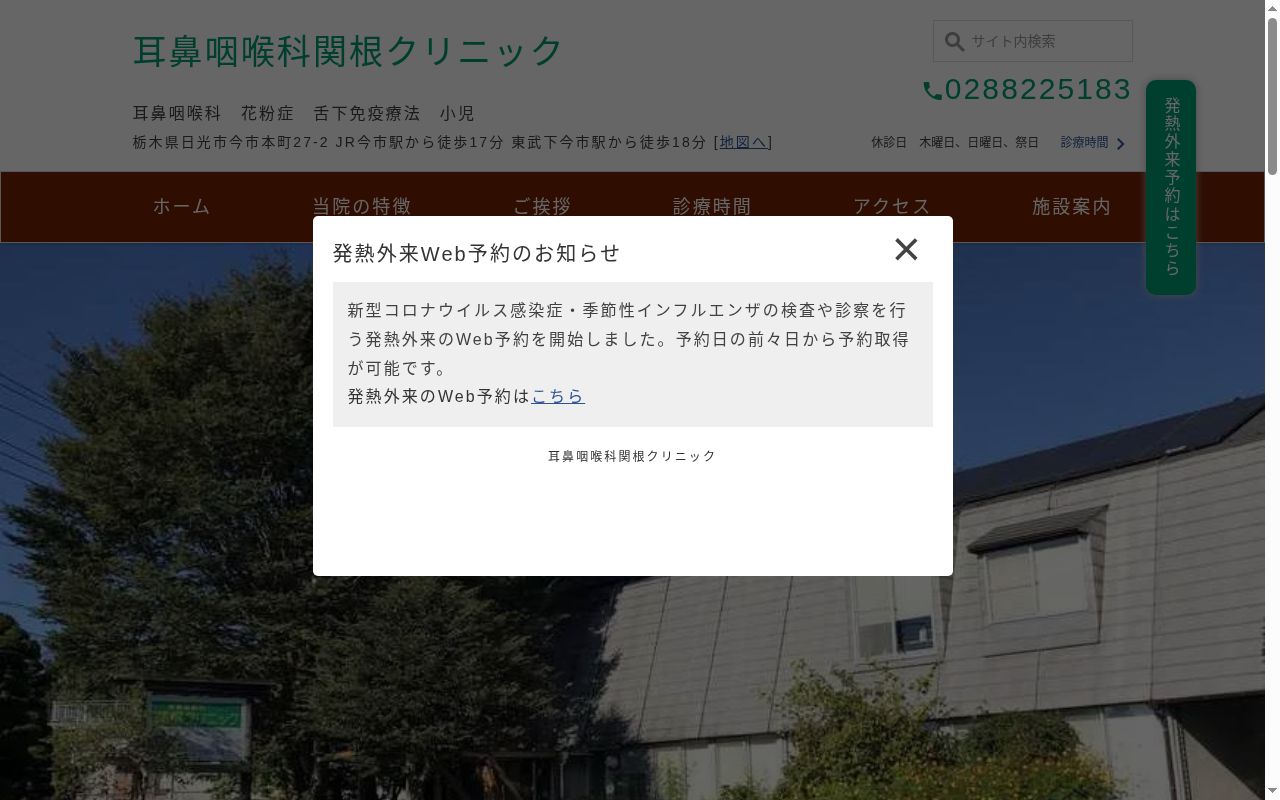Click the phone icon beside 0288225183
This screenshot has height=800, width=1280.
933,91
